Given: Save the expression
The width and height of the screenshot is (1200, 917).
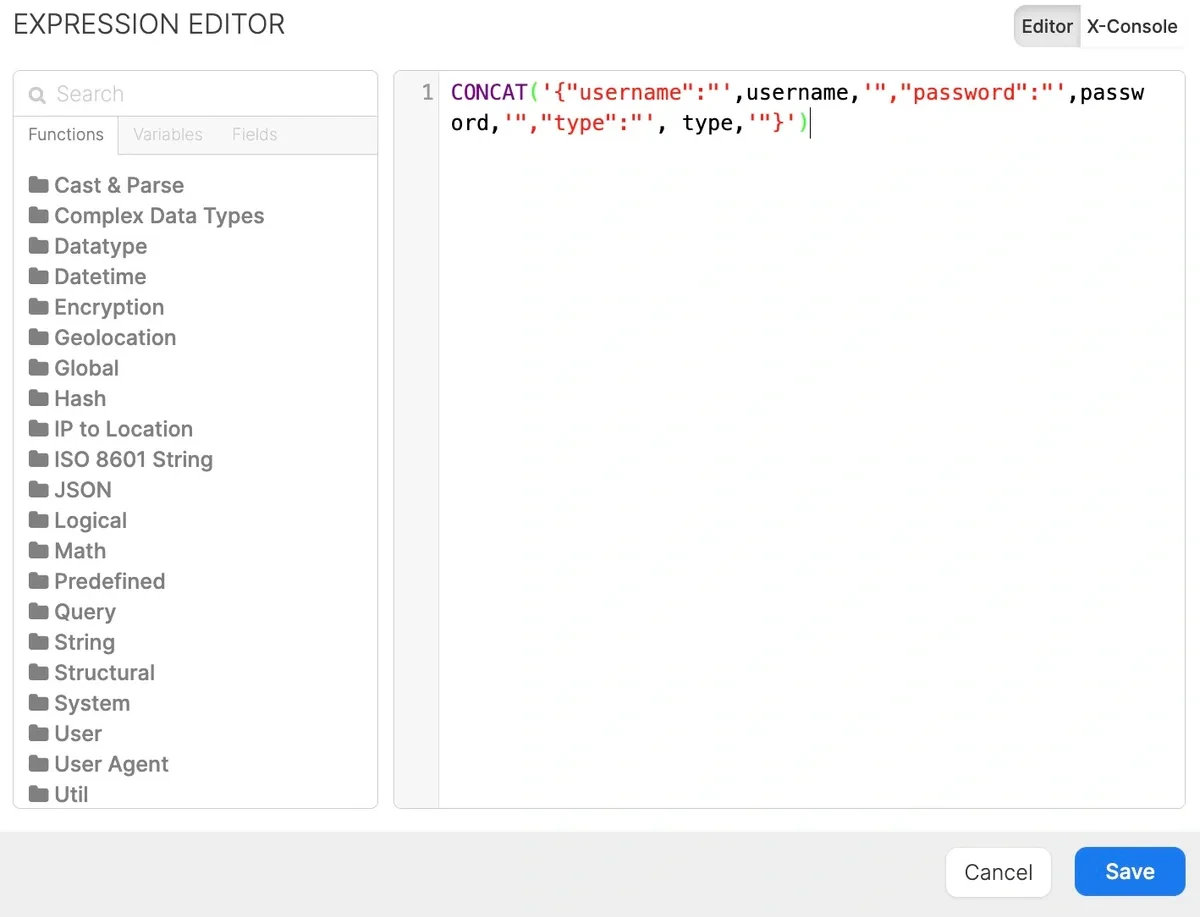Looking at the screenshot, I should point(1129,871).
